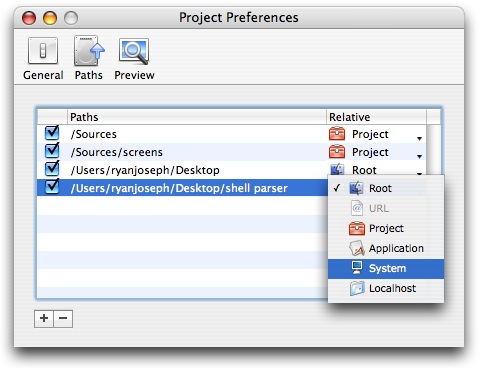This screenshot has width=479, height=368.
Task: Click the Paths column header
Action: click(x=197, y=117)
